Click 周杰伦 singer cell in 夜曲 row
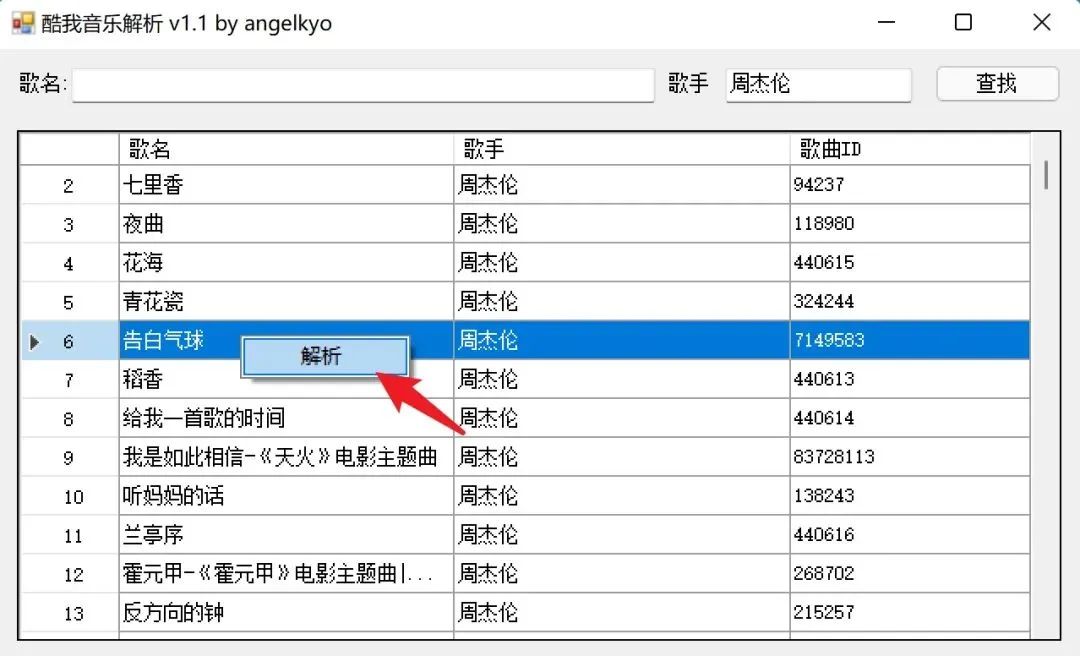This screenshot has width=1080, height=656. coord(621,223)
